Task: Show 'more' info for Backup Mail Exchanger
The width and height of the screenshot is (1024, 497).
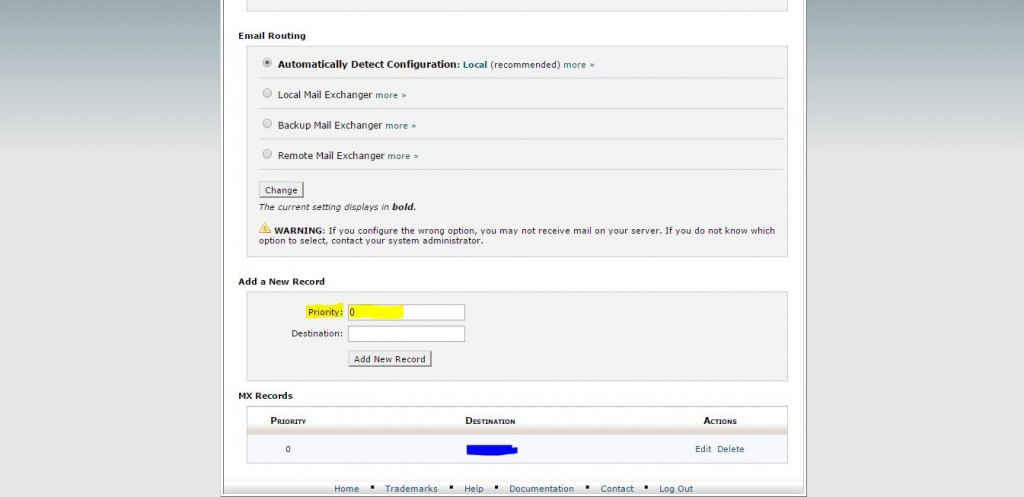Action: click(400, 126)
